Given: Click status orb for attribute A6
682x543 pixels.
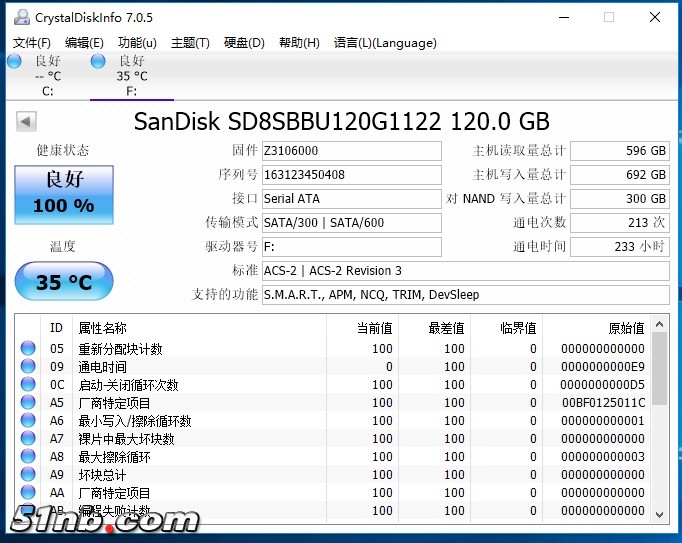Looking at the screenshot, I should click(28, 420).
